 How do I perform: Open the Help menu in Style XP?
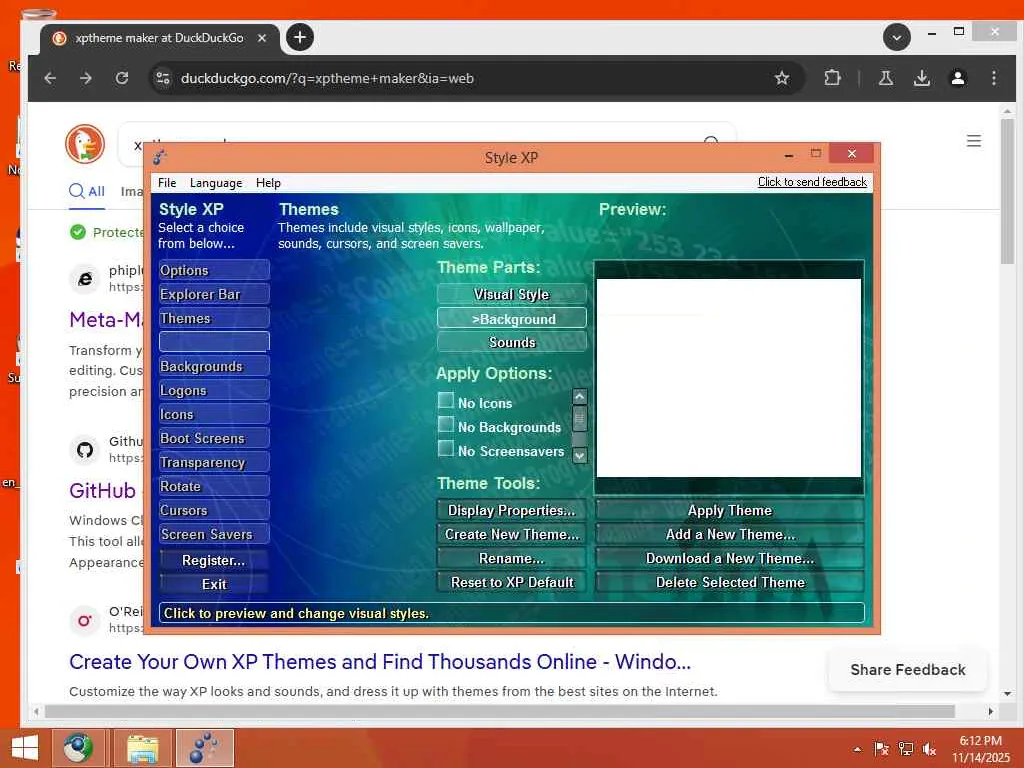click(268, 183)
